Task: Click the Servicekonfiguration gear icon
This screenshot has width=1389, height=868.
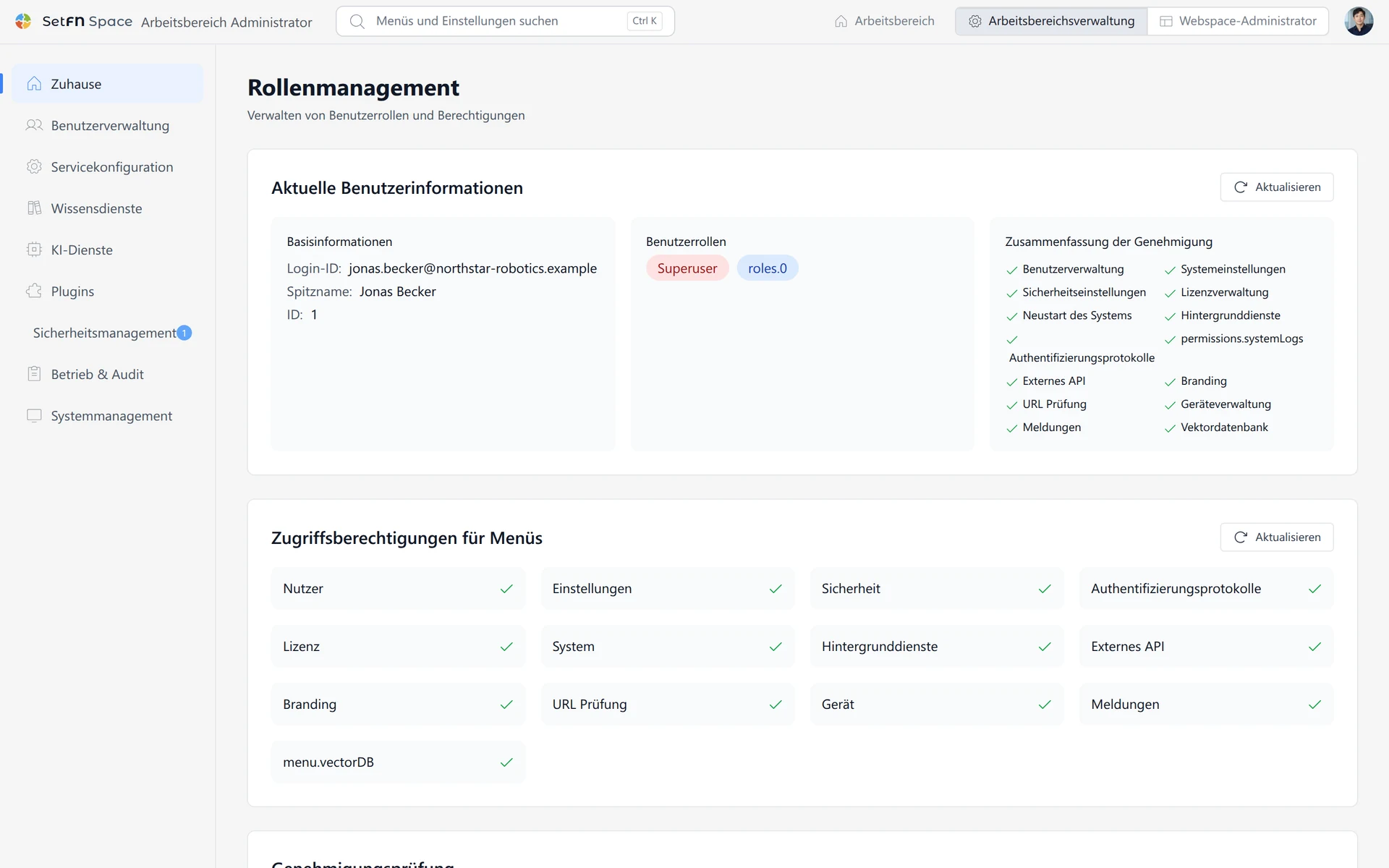Action: 34,166
